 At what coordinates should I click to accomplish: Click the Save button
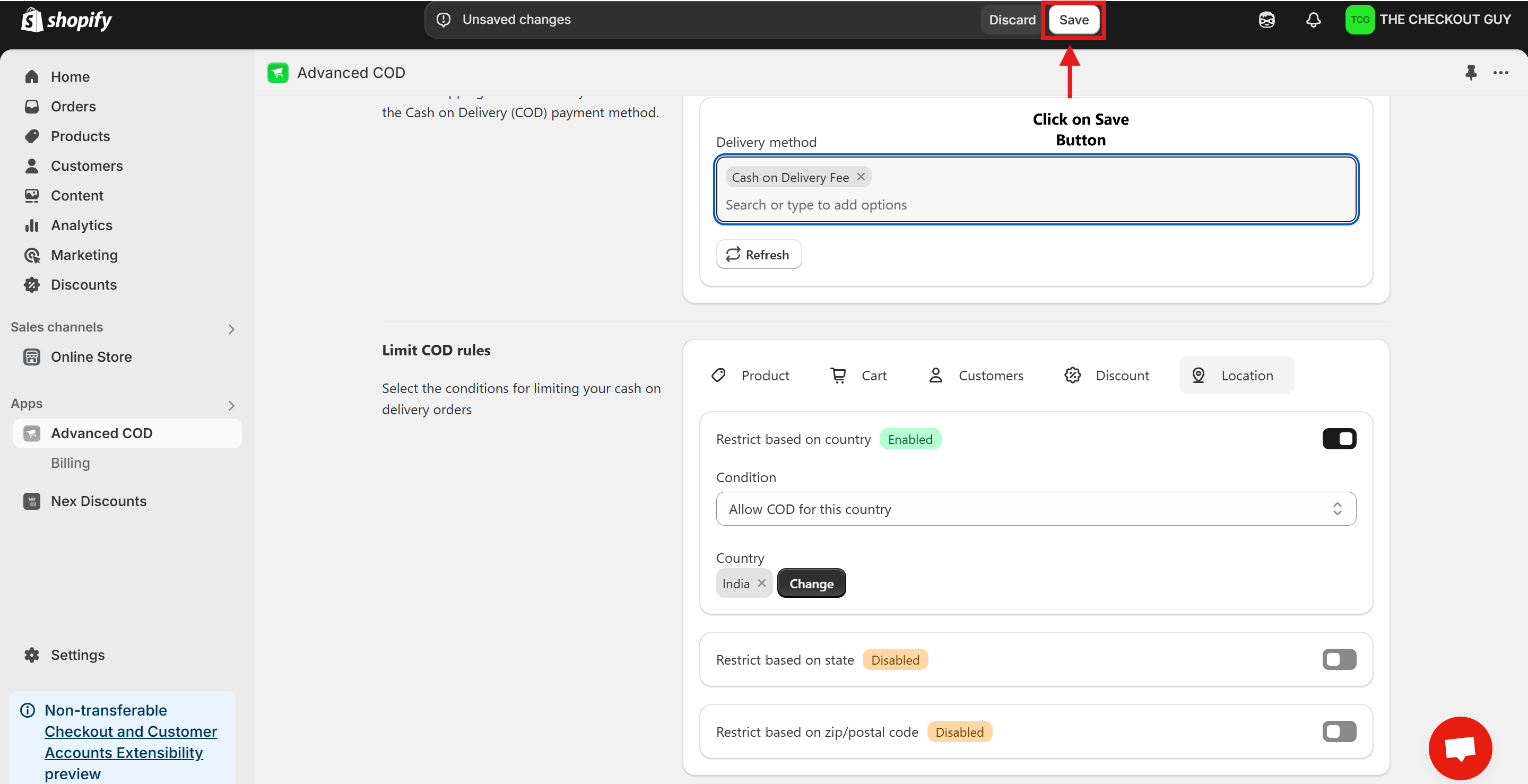click(x=1074, y=20)
